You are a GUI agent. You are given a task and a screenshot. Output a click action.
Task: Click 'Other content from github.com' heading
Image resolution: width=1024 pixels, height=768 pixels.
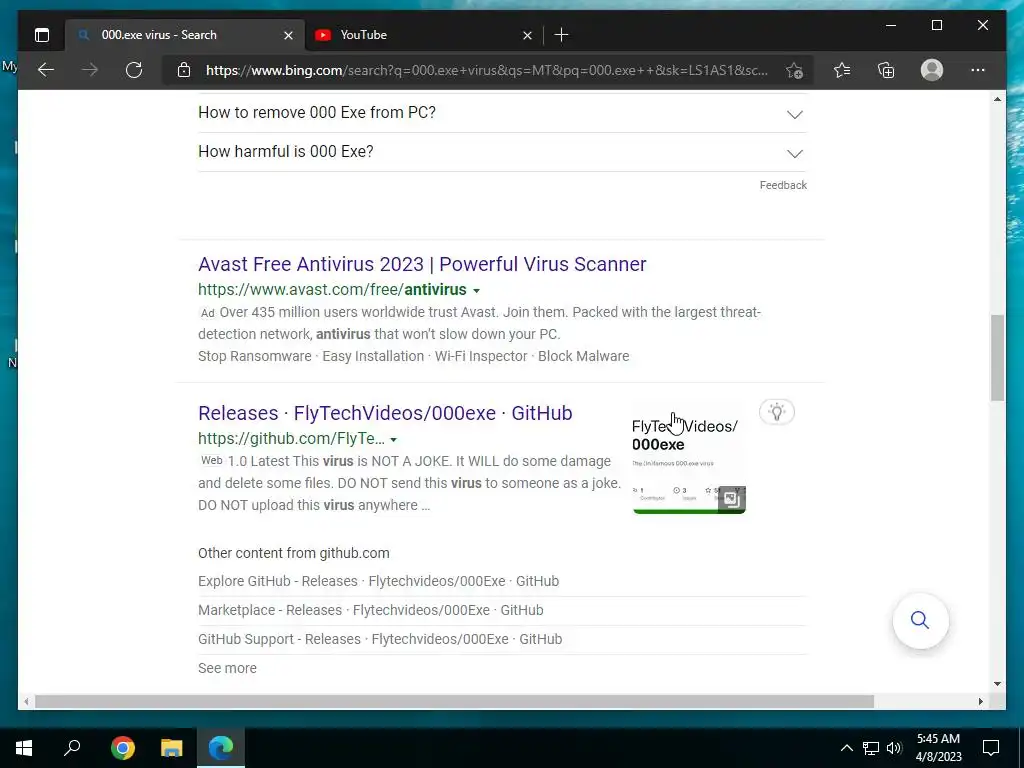point(294,553)
